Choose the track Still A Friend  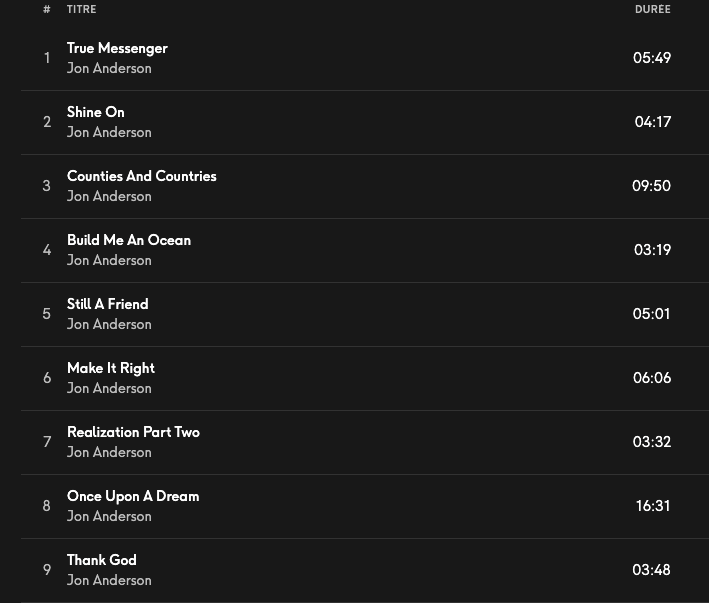click(x=108, y=304)
